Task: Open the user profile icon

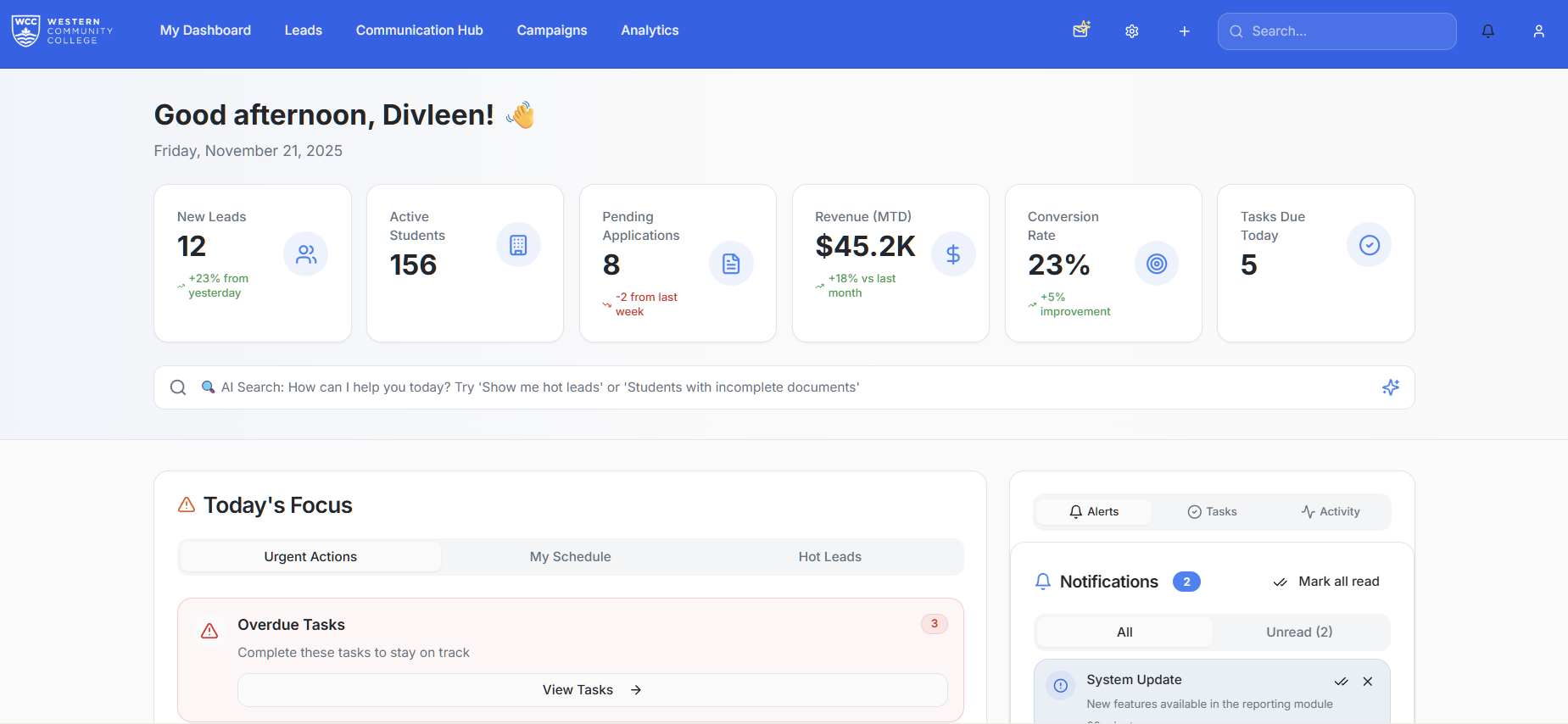Action: click(1538, 31)
